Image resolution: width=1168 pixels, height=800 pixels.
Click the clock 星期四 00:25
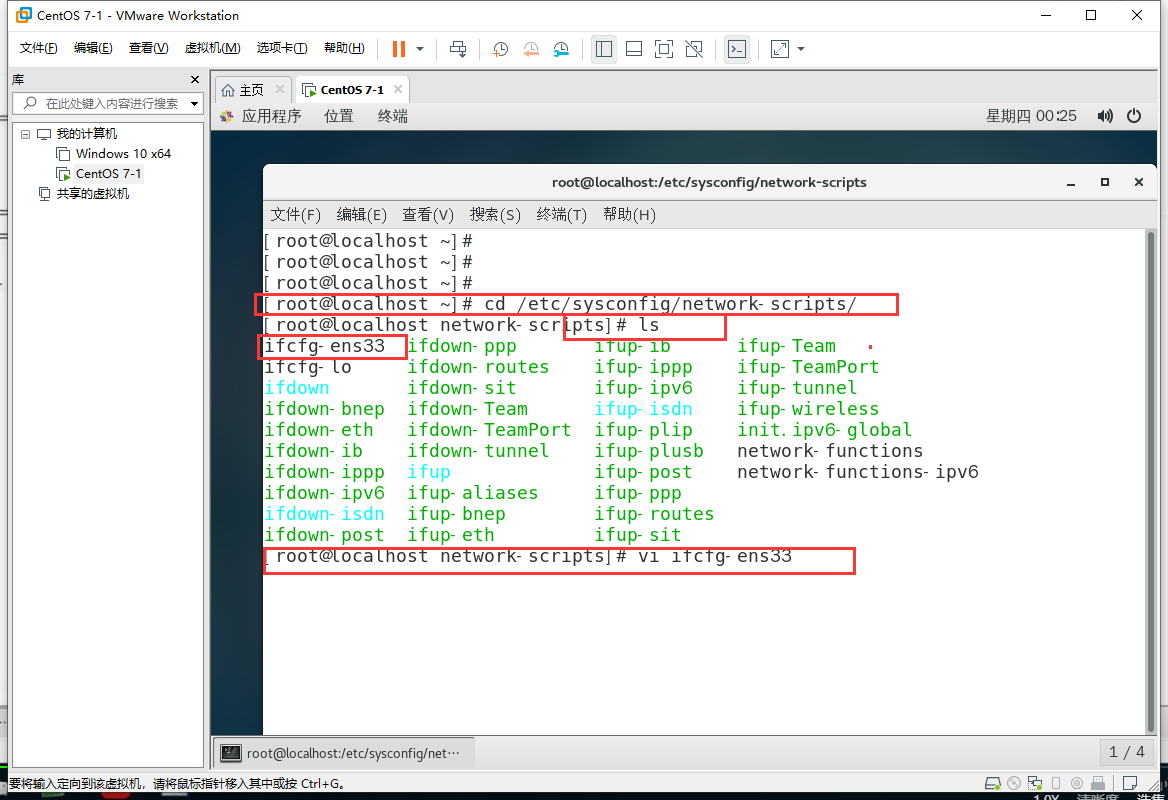click(1031, 116)
